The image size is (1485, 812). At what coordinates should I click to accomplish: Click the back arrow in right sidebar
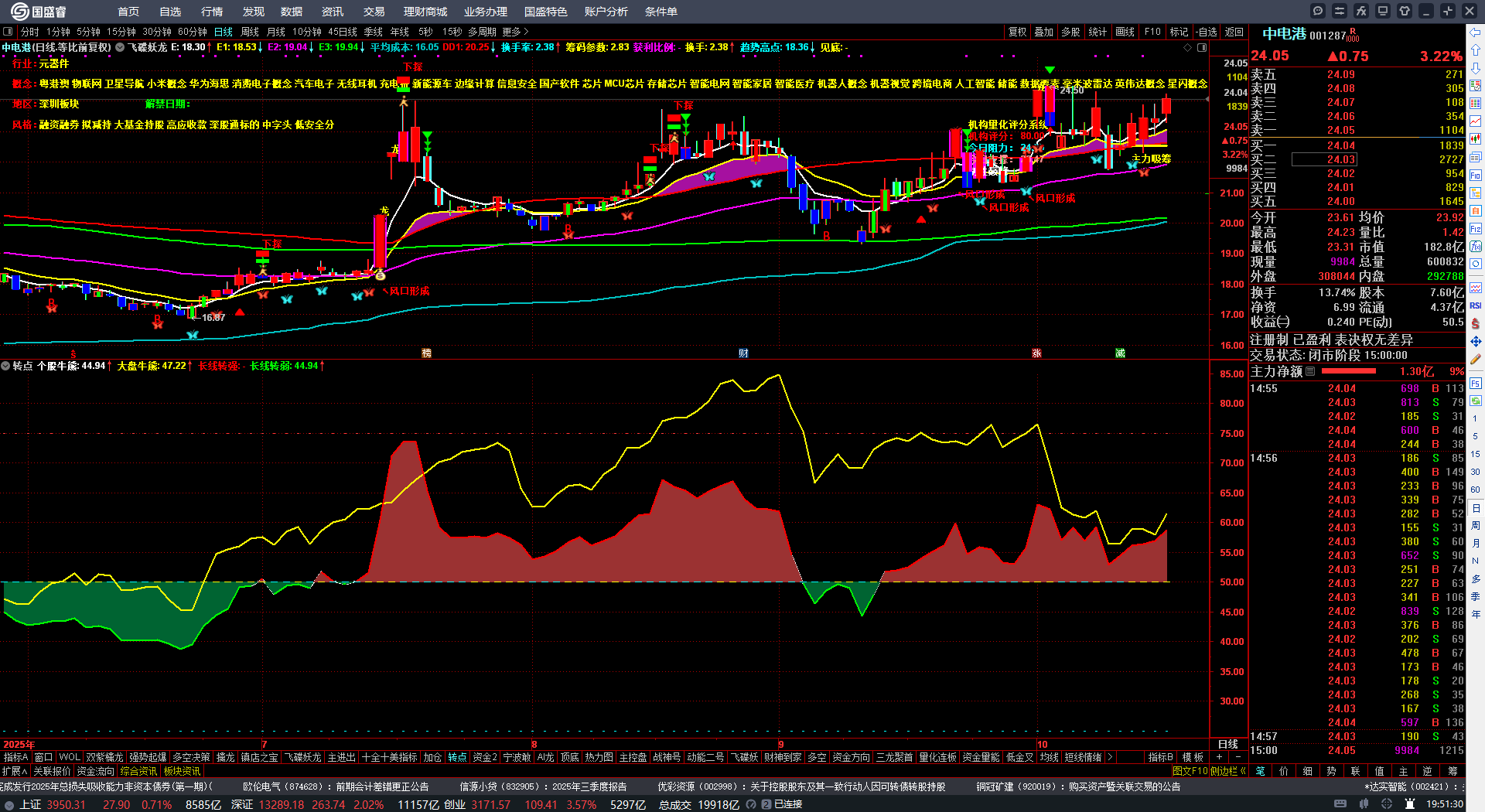pos(1476,32)
